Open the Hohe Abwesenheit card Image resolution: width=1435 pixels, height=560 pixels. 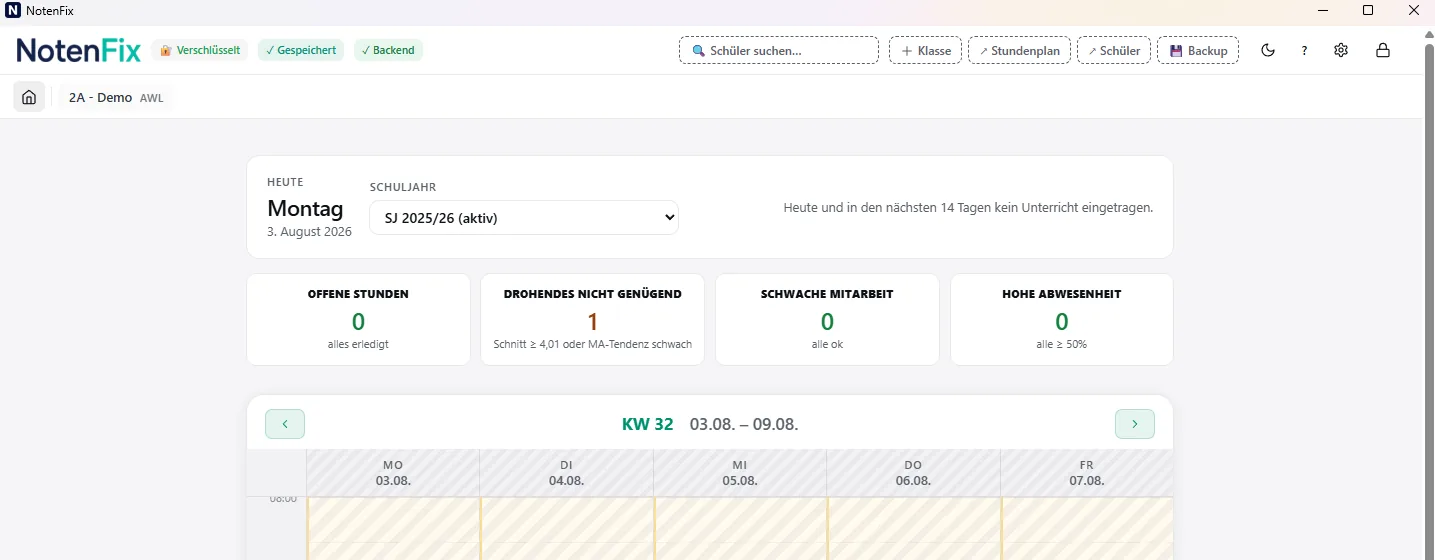coord(1062,320)
